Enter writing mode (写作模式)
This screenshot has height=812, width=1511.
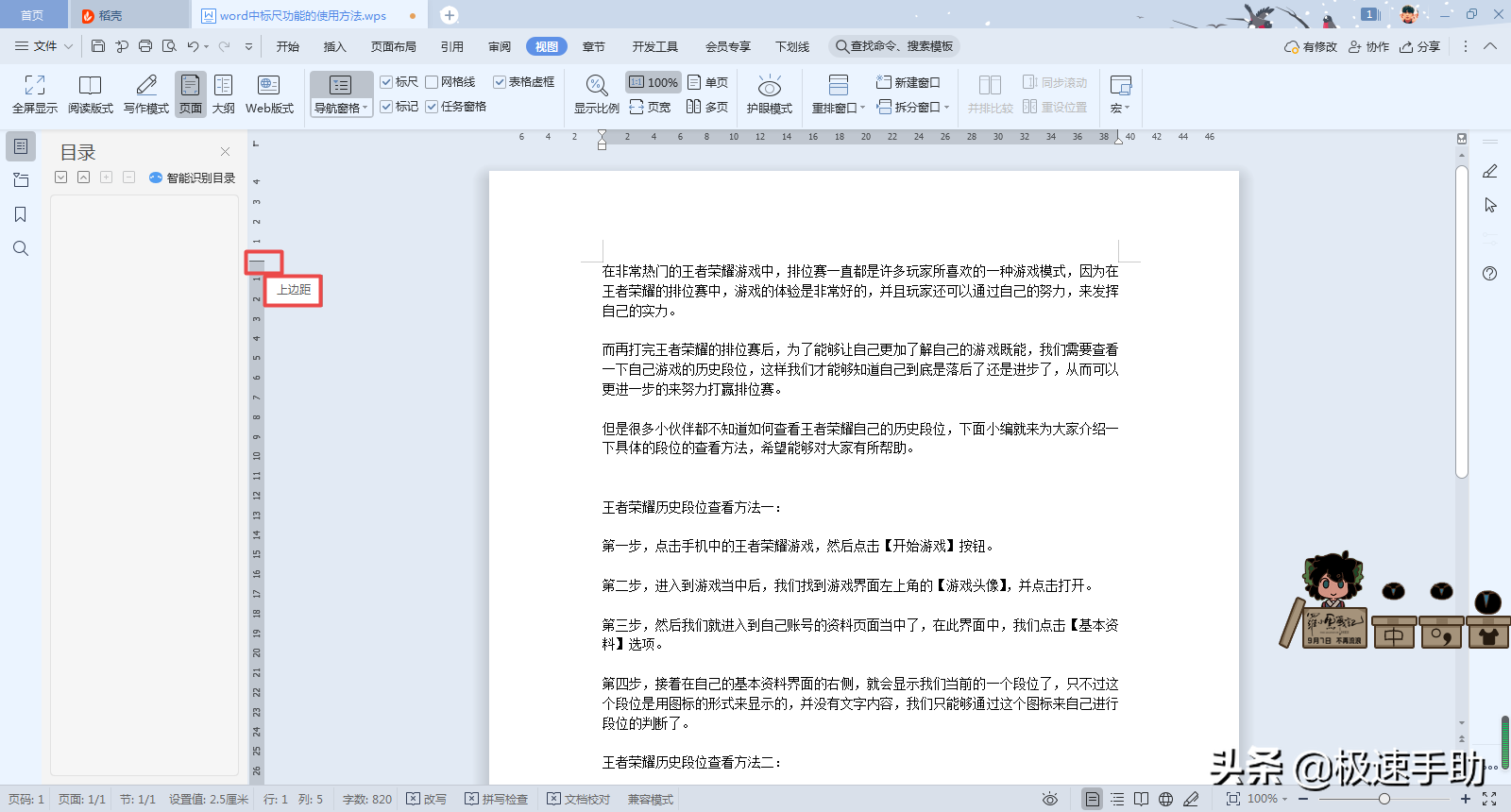(146, 94)
